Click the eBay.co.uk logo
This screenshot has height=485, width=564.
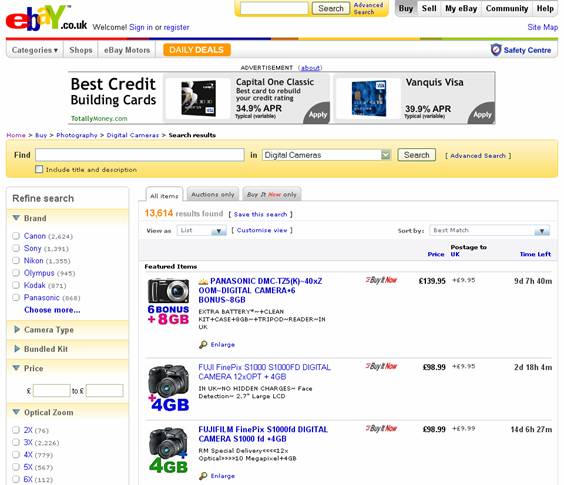(46, 18)
